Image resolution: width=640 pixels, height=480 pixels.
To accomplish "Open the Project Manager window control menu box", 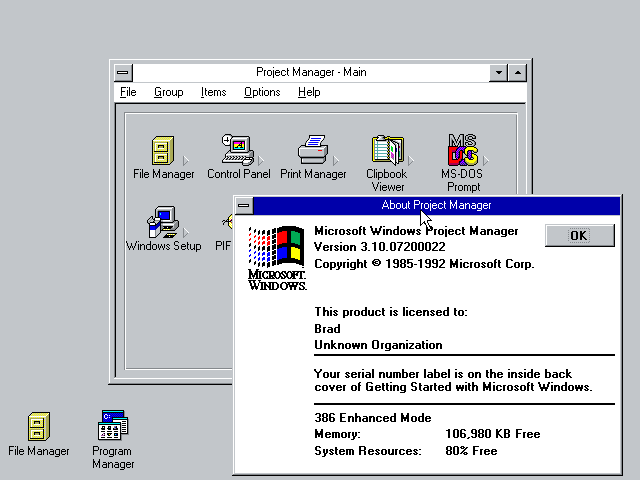I will click(123, 73).
